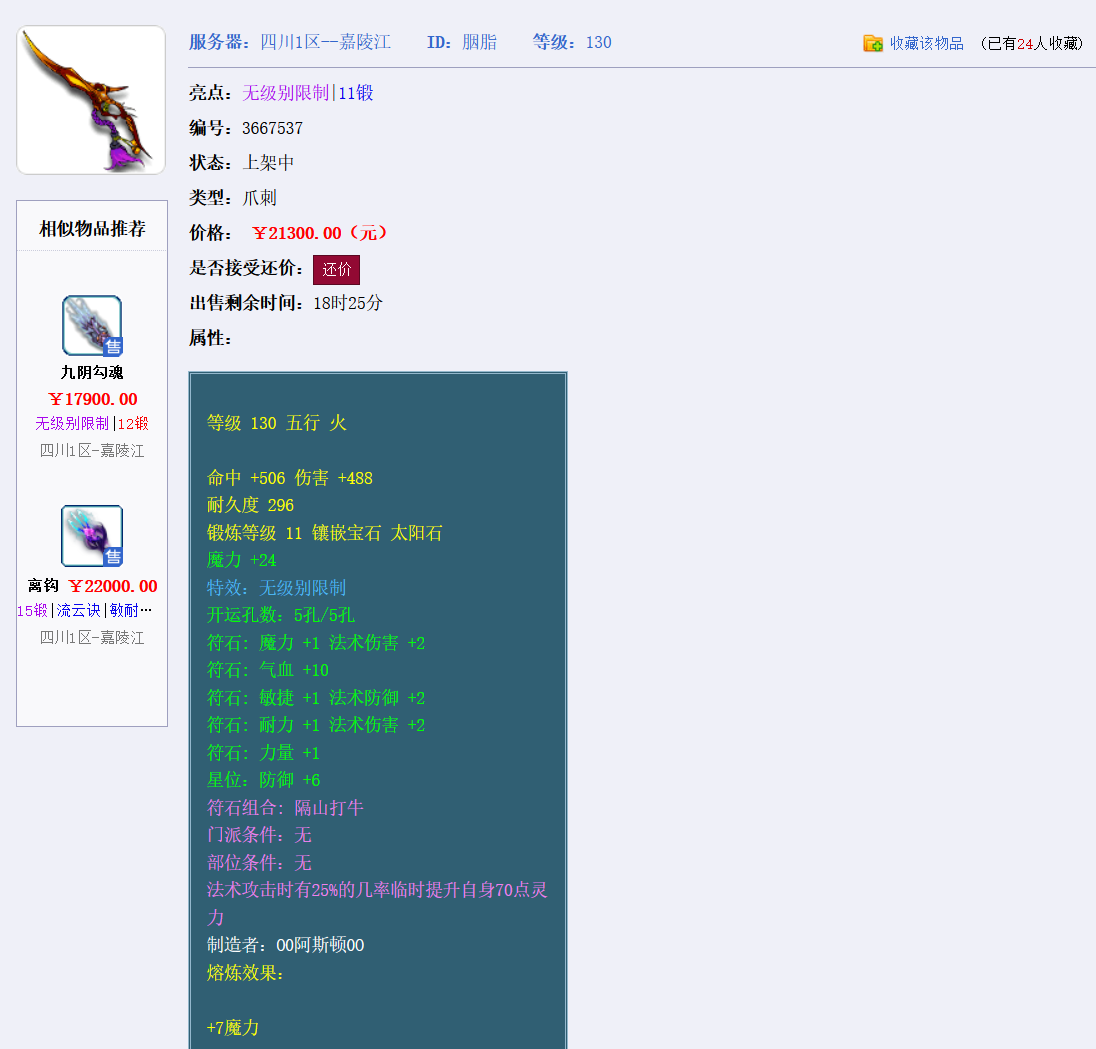This screenshot has width=1096, height=1049.
Task: Click the 11锻 highlight tag
Action: 356,92
